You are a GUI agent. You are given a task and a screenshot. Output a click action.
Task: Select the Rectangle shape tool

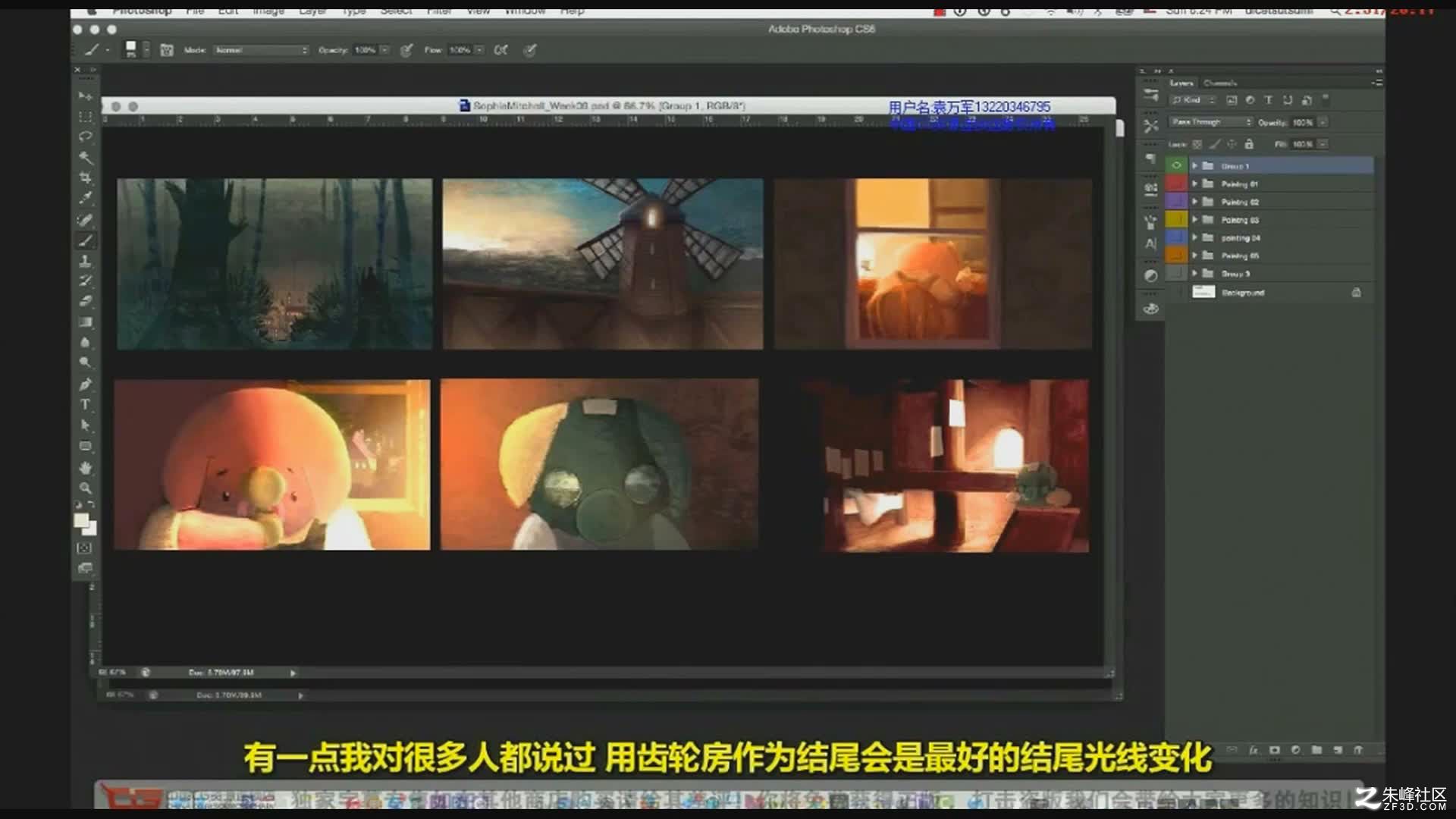[x=85, y=446]
